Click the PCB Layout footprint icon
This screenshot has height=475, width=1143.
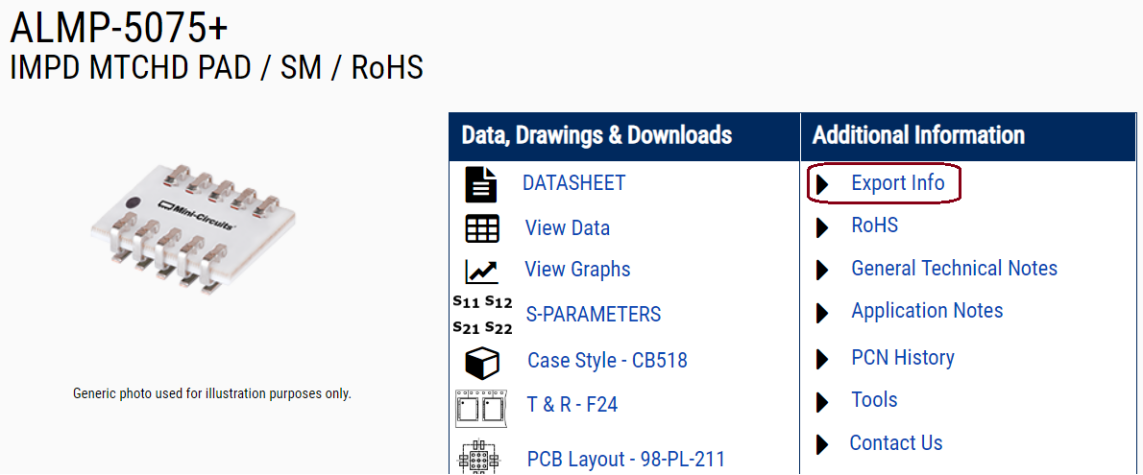click(x=477, y=457)
